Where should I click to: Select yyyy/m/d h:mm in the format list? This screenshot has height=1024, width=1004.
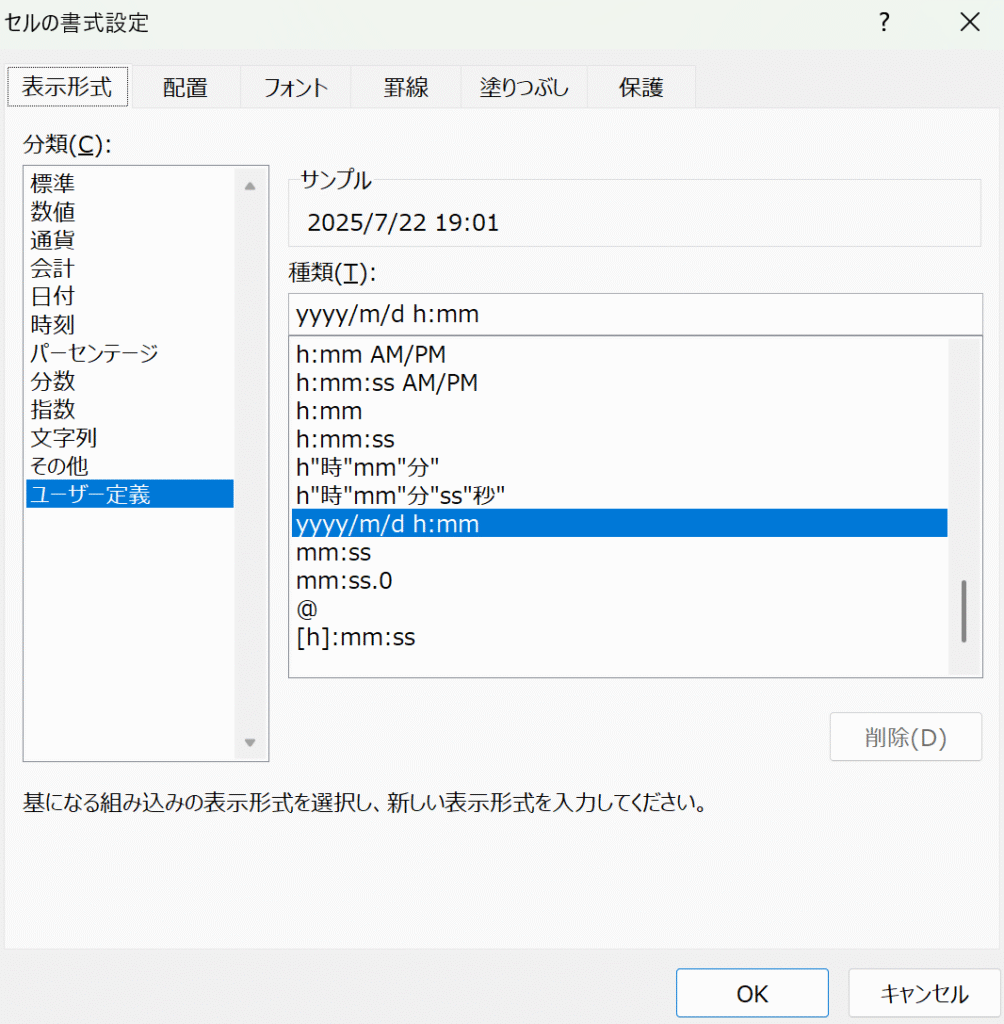(619, 524)
